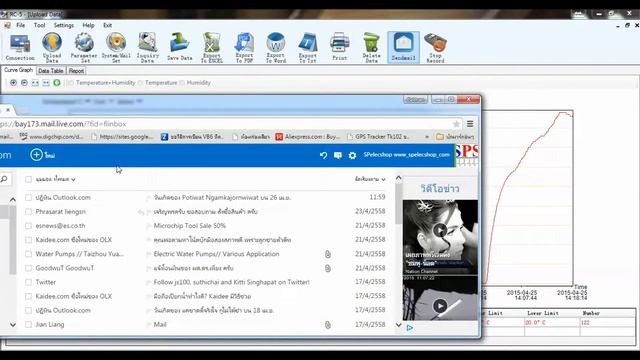Click the message list scroll up arrow
The image size is (640, 360).
pyautogui.click(x=398, y=178)
